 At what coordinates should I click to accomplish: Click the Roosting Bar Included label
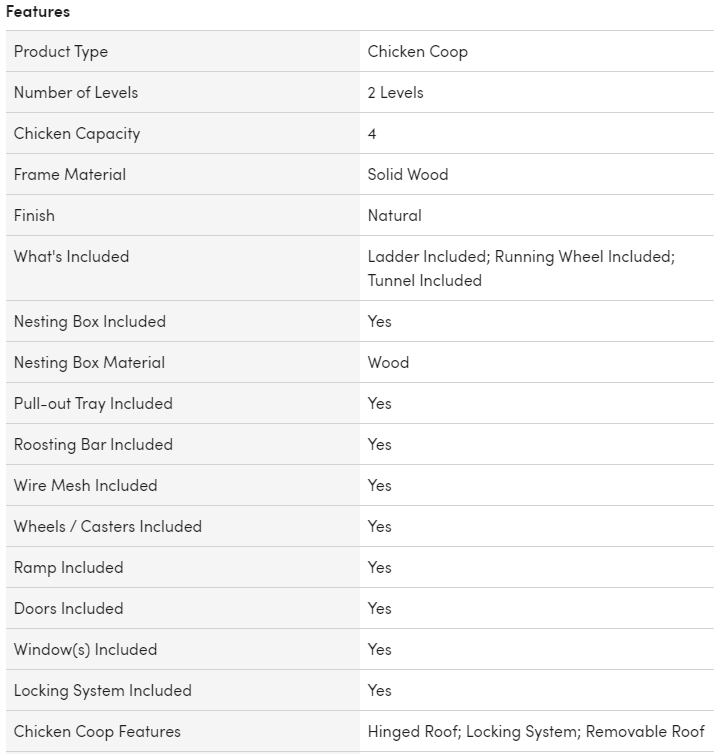point(93,444)
